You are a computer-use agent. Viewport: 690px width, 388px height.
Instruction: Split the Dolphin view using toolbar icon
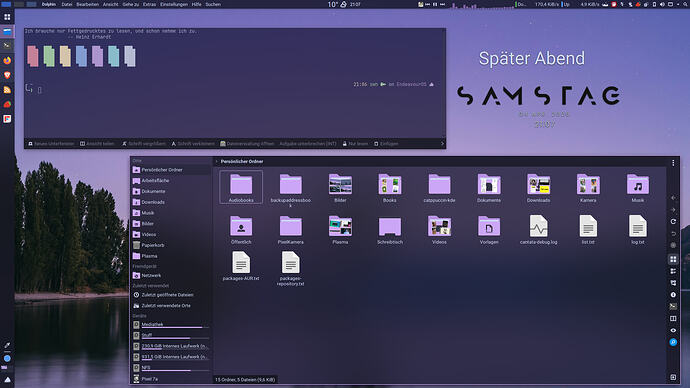tap(673, 318)
